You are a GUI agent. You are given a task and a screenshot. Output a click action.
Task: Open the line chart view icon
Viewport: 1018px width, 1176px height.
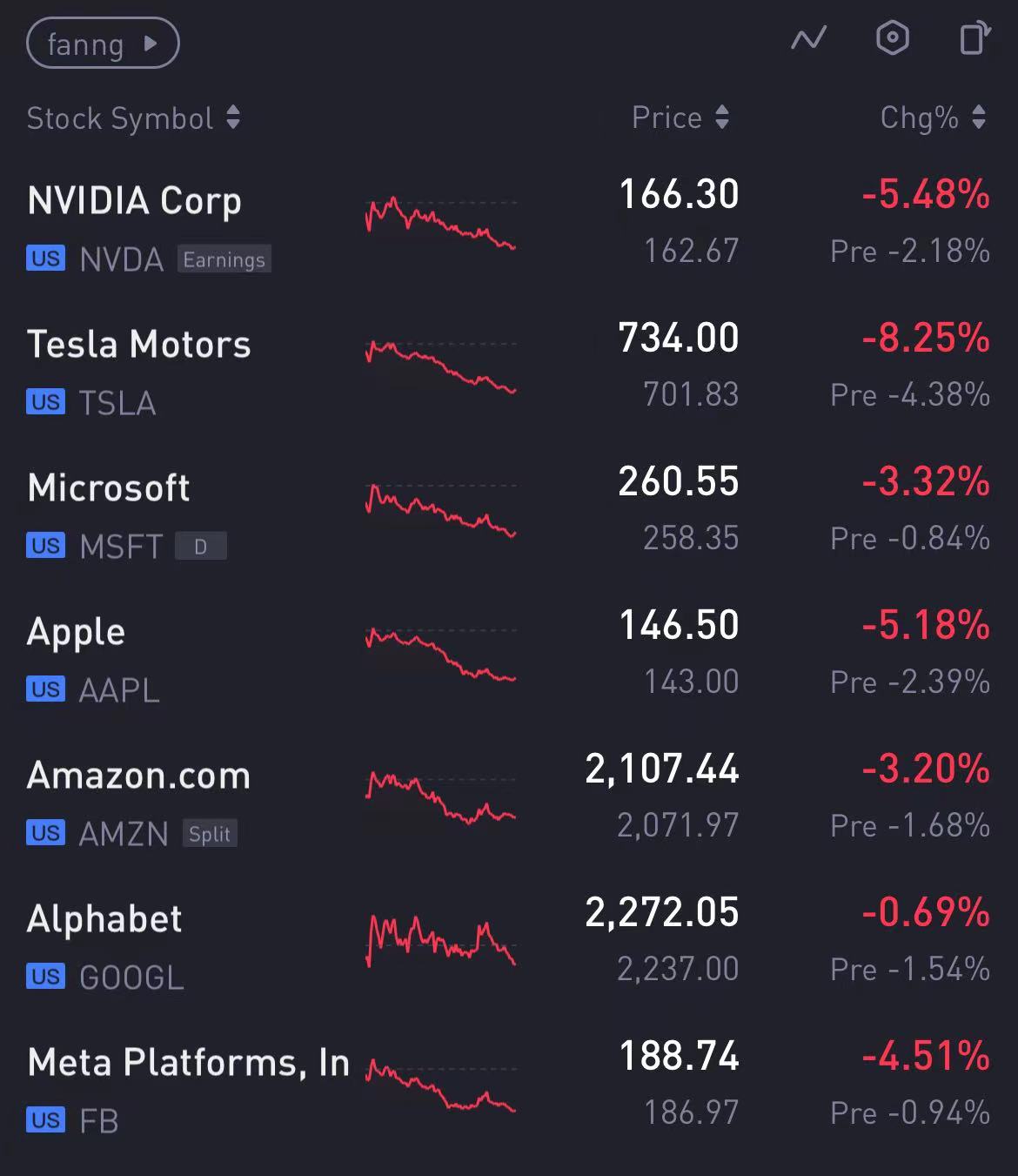808,39
